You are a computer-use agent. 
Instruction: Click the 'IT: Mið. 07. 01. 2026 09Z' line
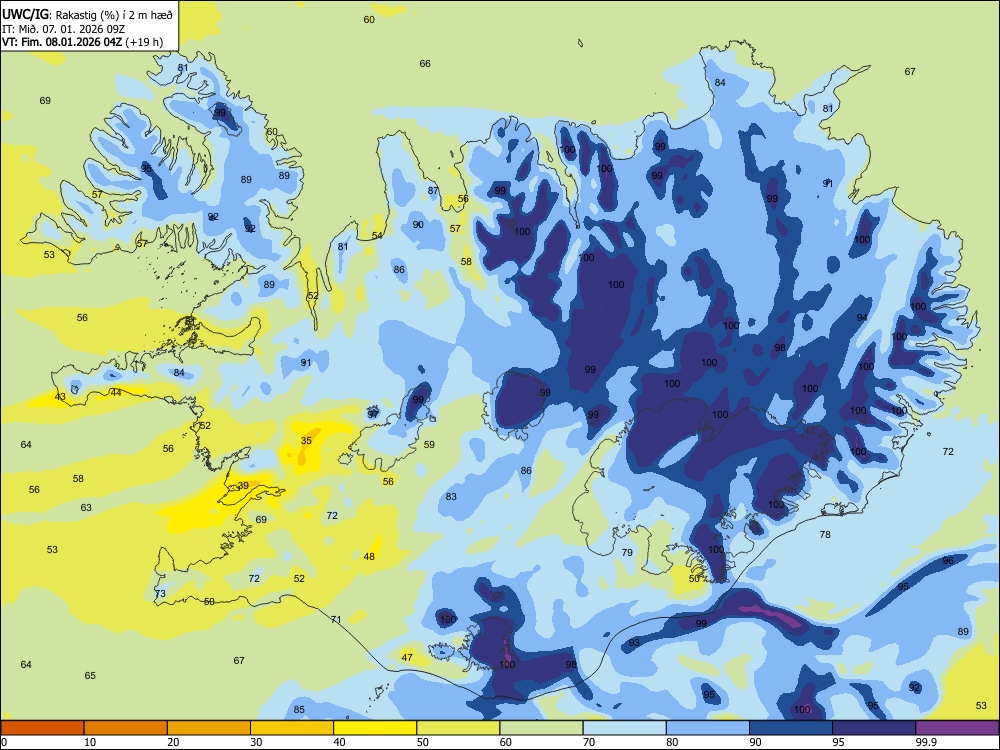(x=63, y=29)
